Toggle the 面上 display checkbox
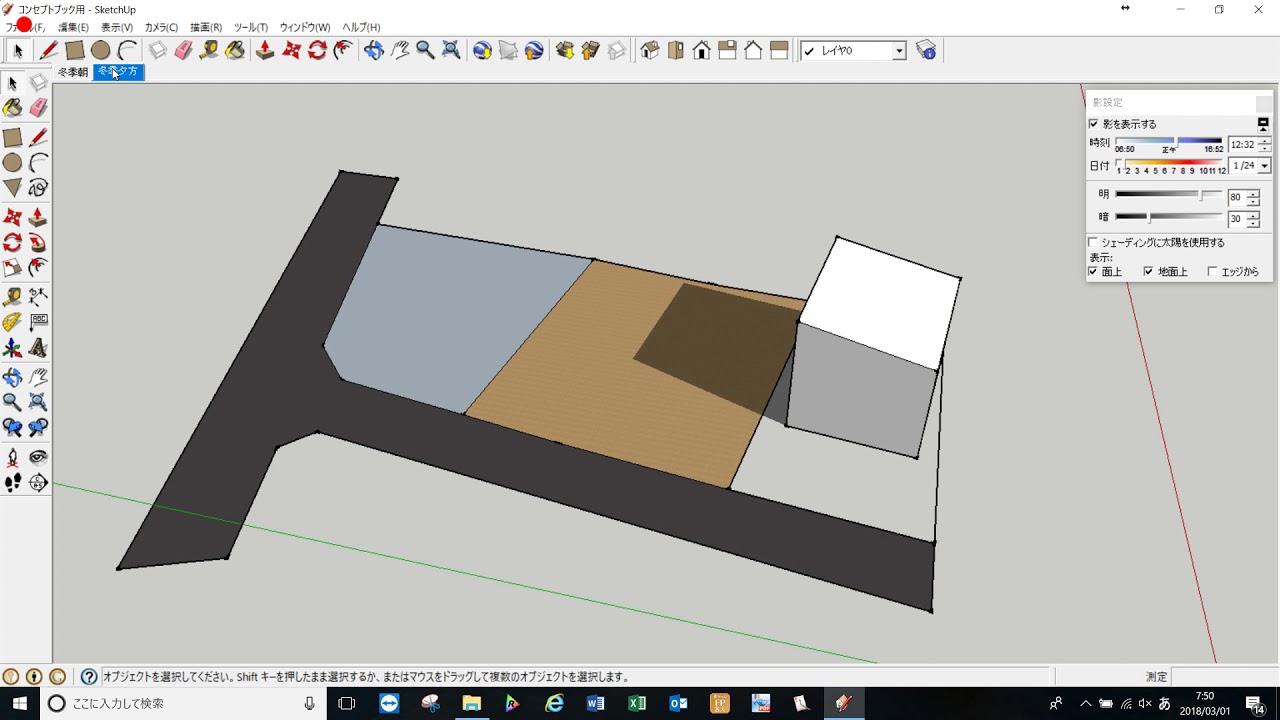Screen dimensions: 1280x720 point(1093,271)
